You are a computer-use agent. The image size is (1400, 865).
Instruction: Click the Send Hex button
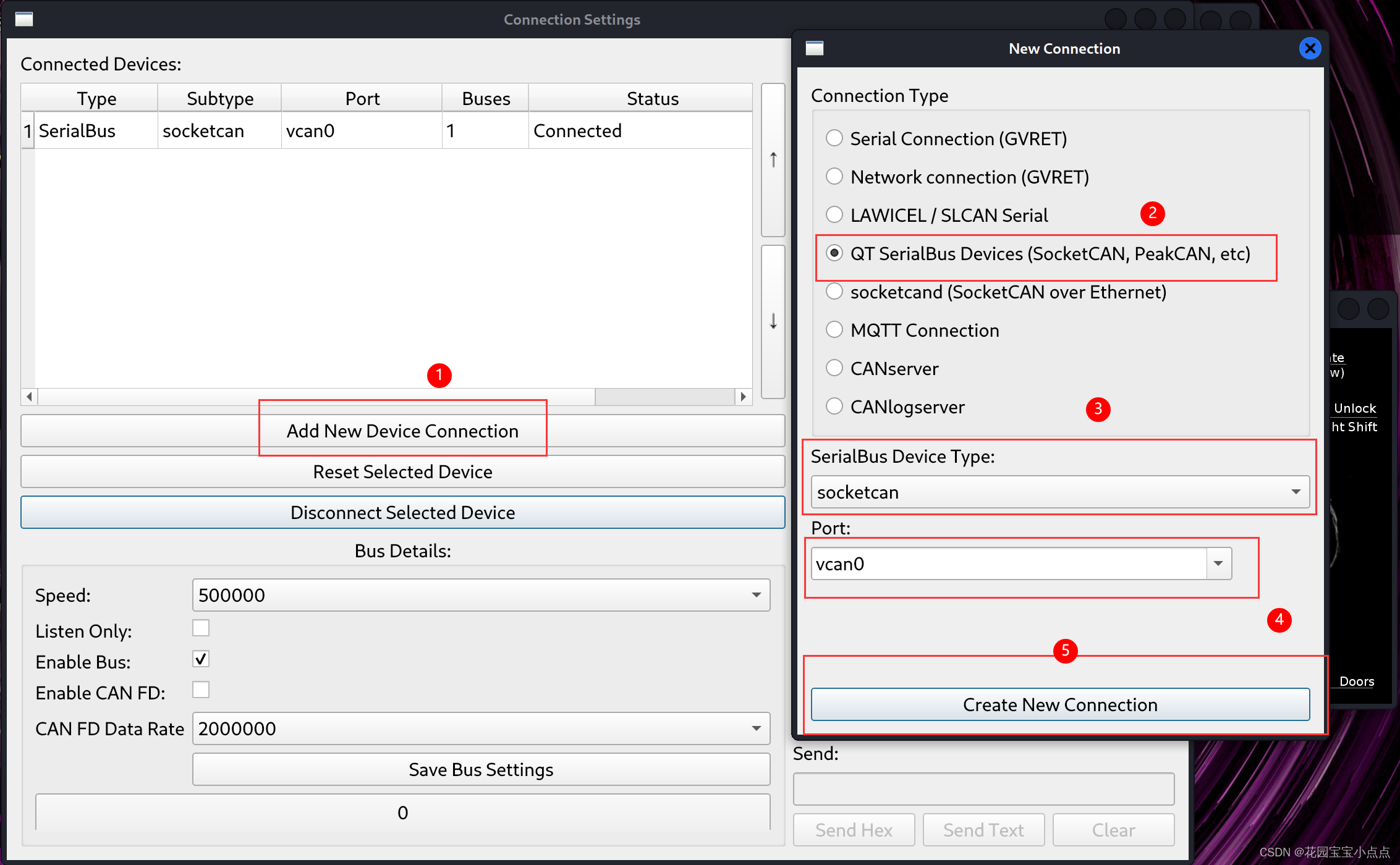tap(854, 830)
